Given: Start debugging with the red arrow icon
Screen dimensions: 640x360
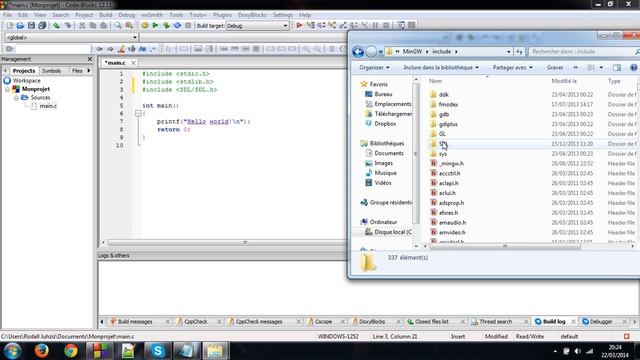Looking at the screenshot, I should point(299,25).
